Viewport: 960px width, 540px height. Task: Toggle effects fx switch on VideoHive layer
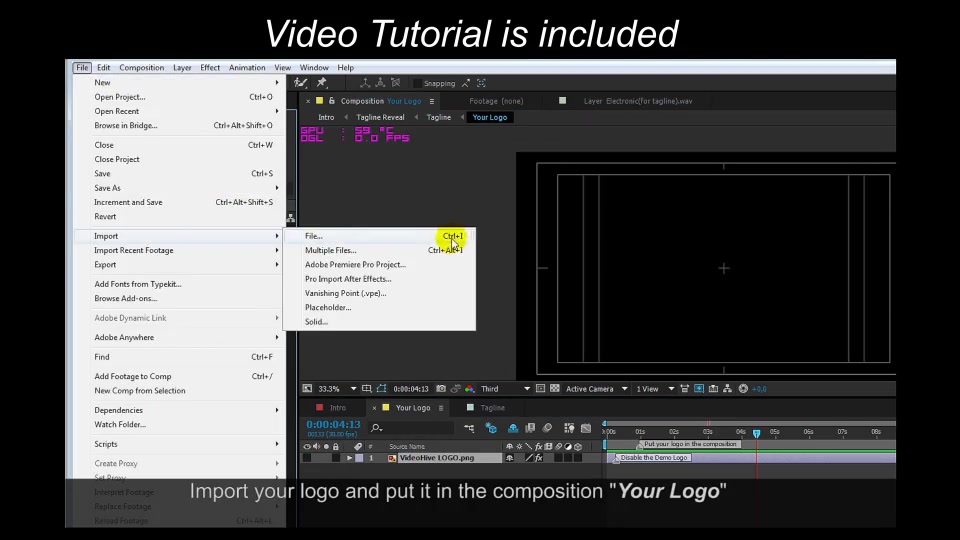pos(539,458)
